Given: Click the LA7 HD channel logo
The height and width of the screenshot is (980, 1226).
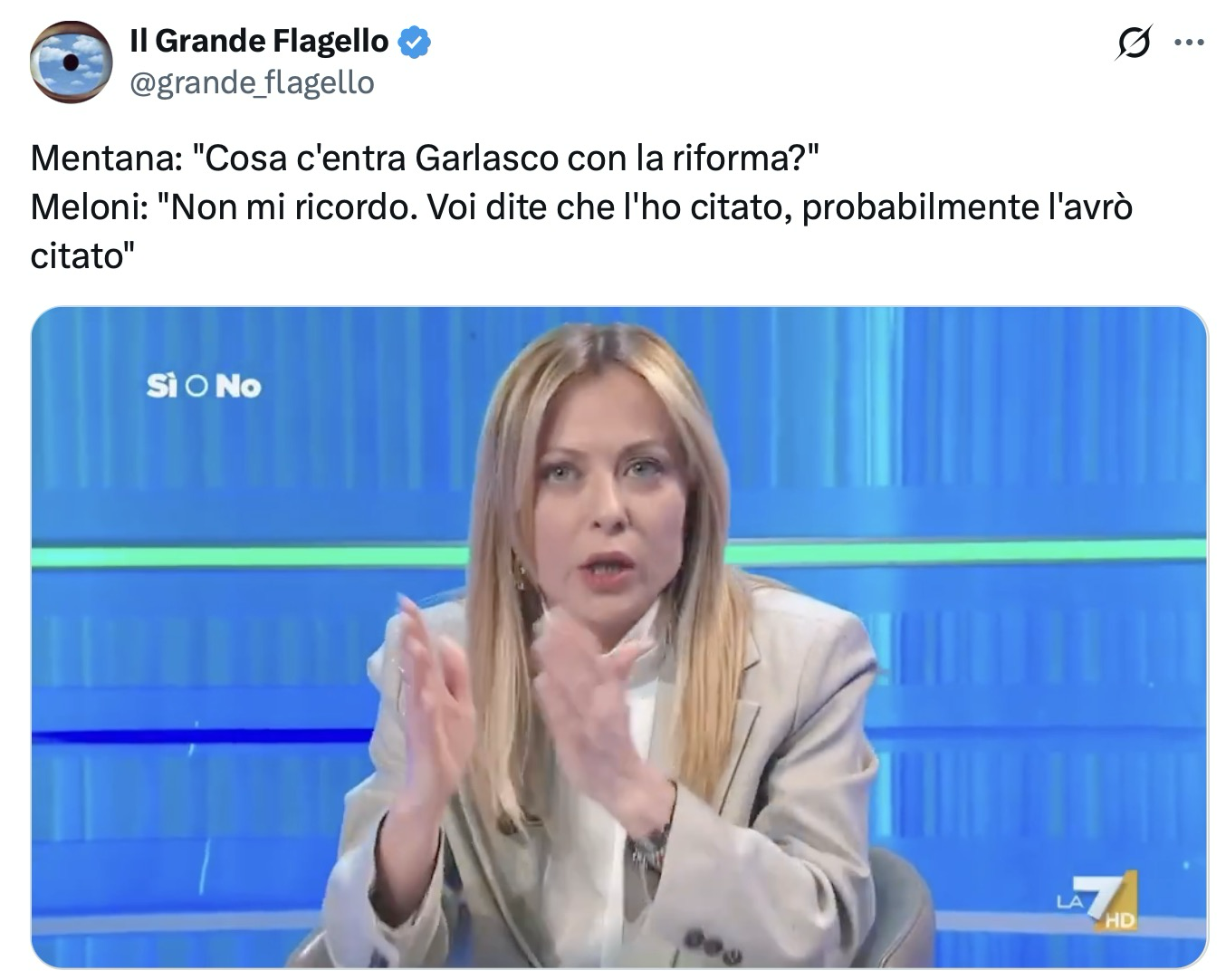Looking at the screenshot, I should click(x=1097, y=901).
